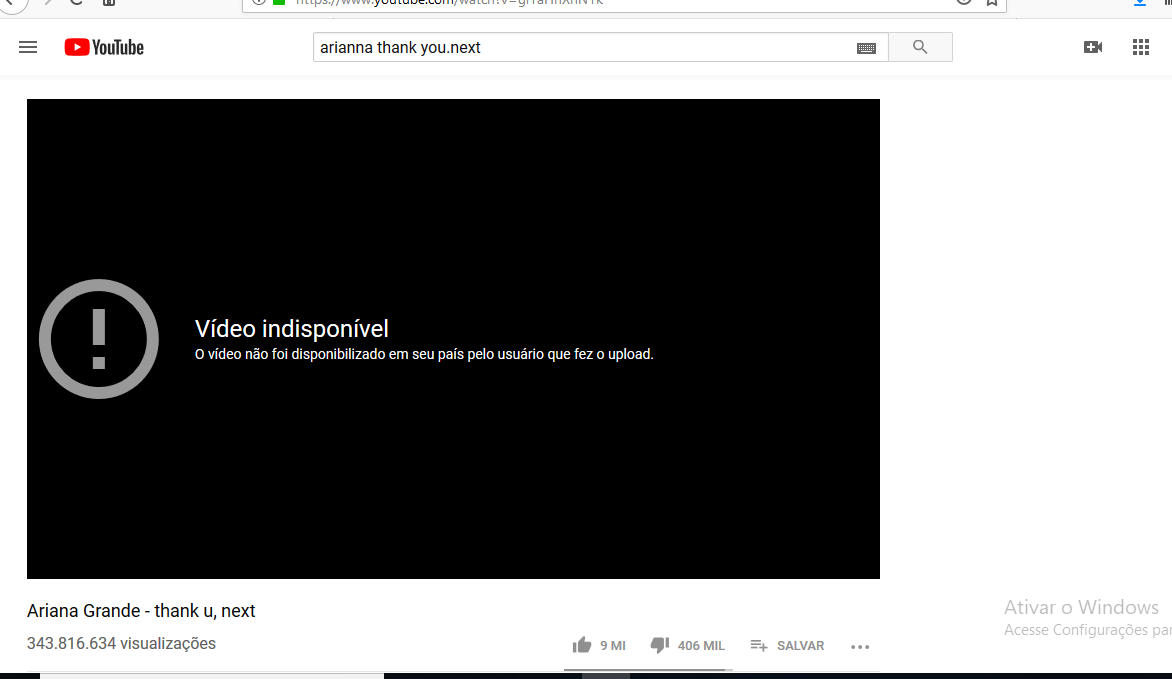The image size is (1172, 679).
Task: Click the 'Vídeo indisponível' heading
Action: coord(292,328)
